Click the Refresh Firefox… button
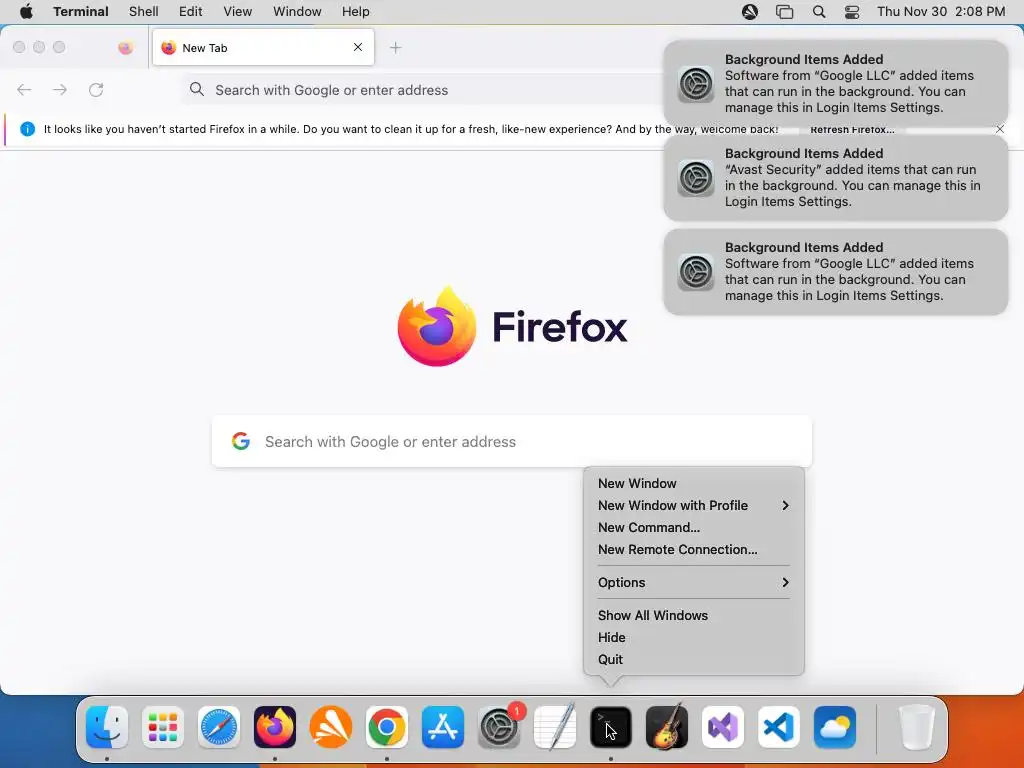The image size is (1024, 768). click(x=852, y=129)
